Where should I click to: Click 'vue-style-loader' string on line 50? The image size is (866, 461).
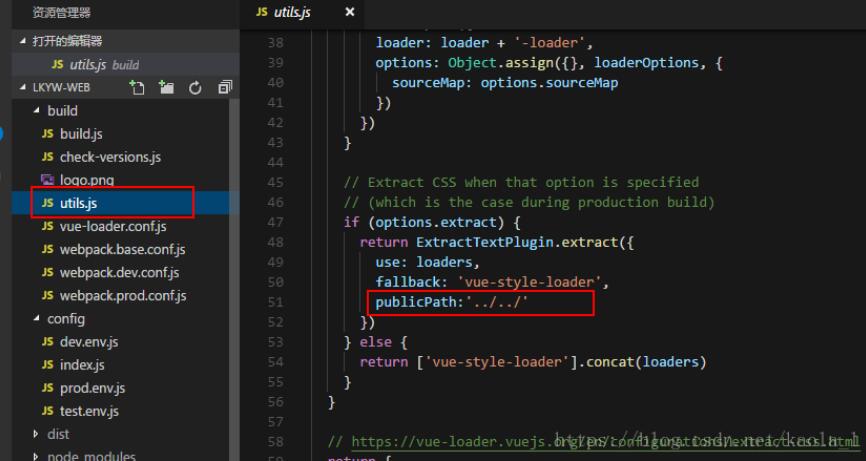tap(529, 282)
